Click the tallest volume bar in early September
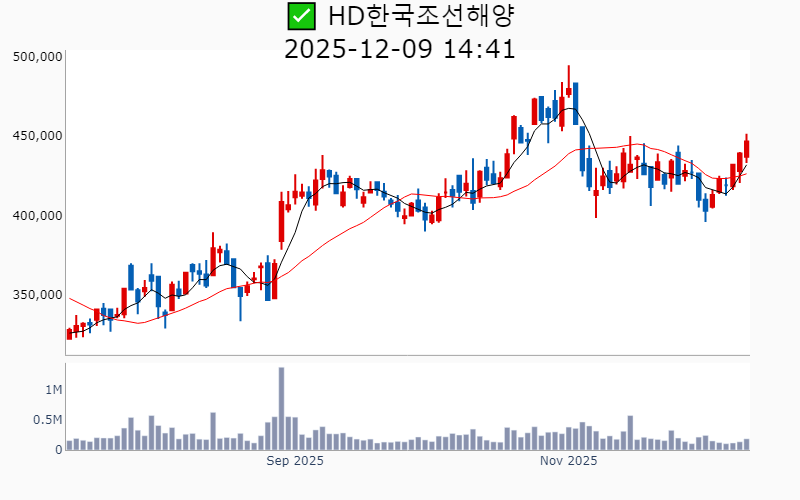This screenshot has width=800, height=500. coord(281,408)
